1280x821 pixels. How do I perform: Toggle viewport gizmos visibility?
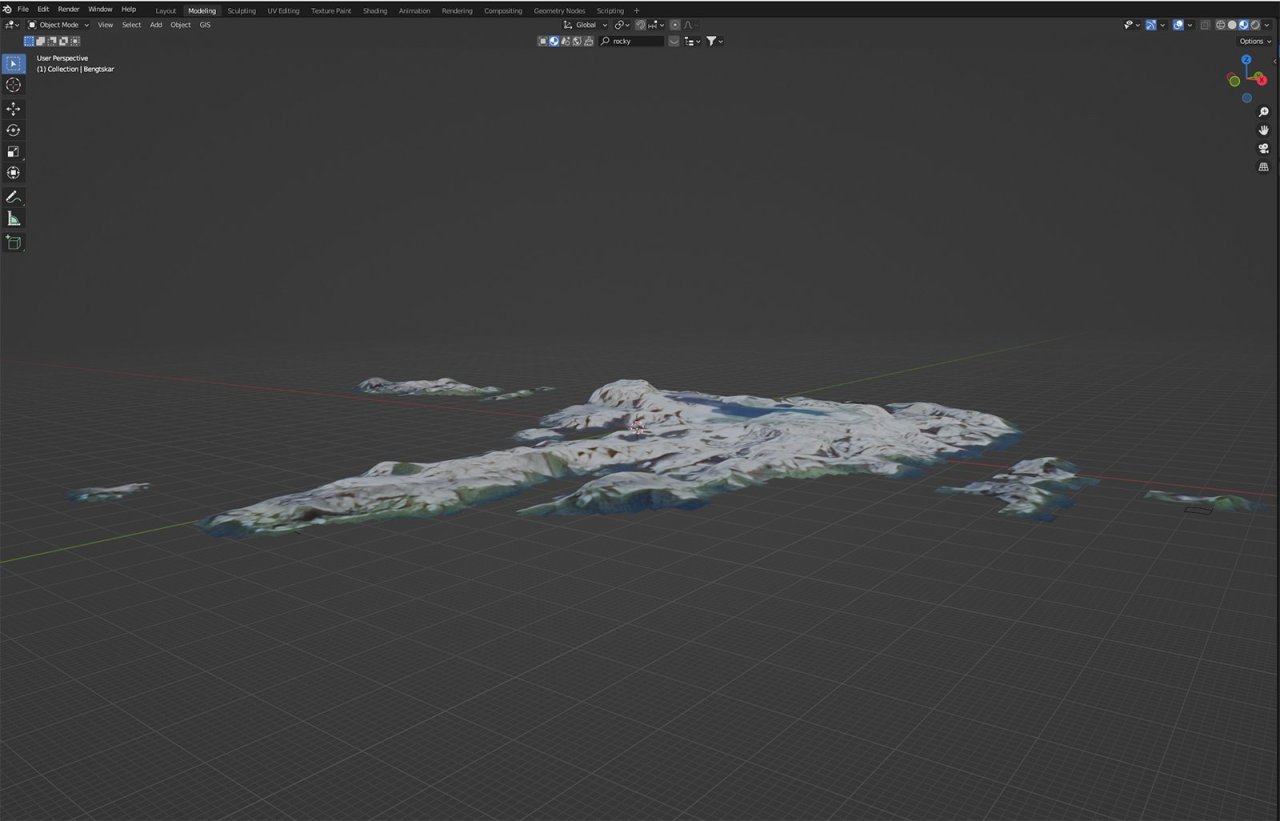point(1151,25)
